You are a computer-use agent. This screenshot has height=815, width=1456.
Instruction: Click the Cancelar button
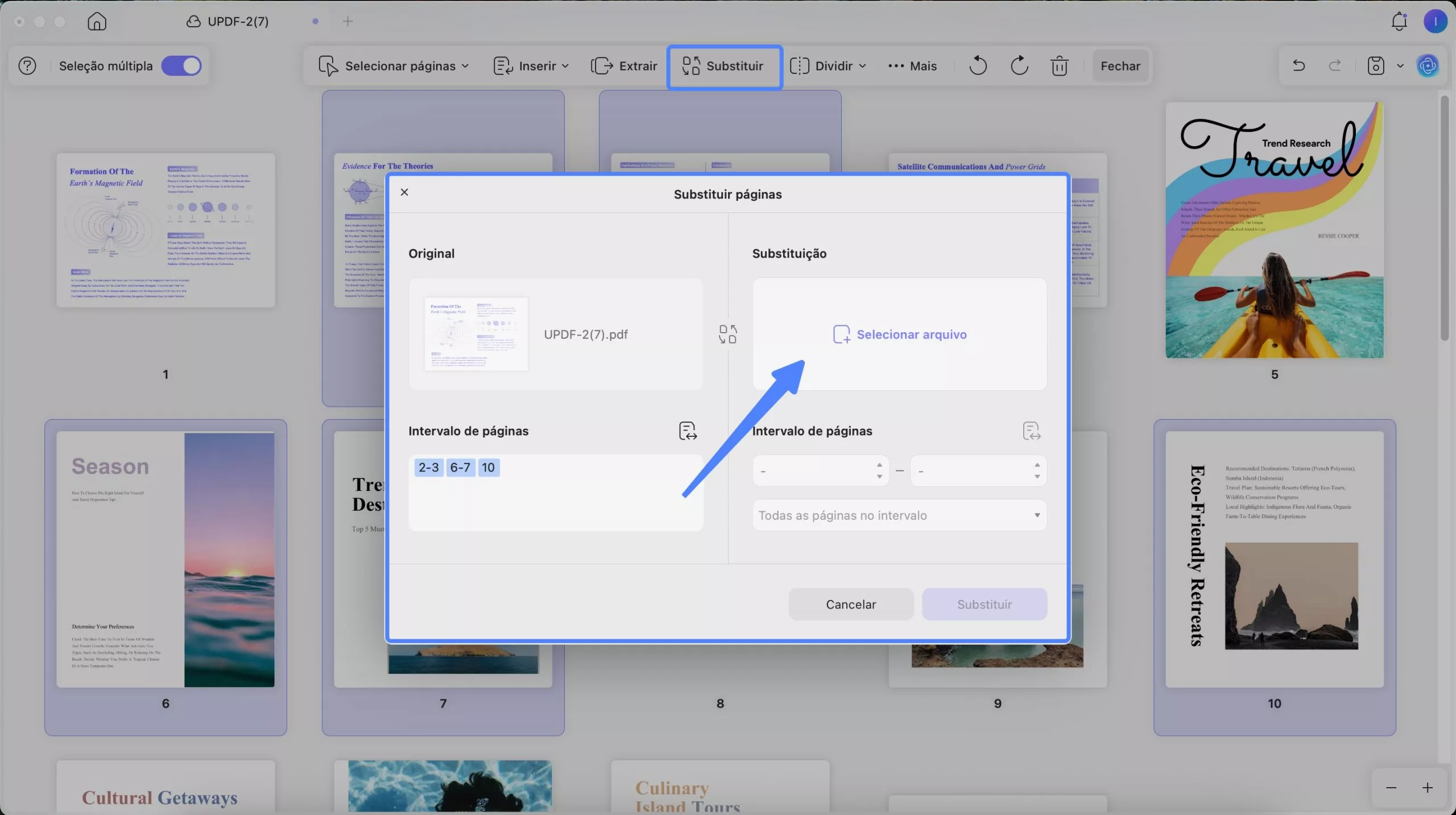(851, 604)
